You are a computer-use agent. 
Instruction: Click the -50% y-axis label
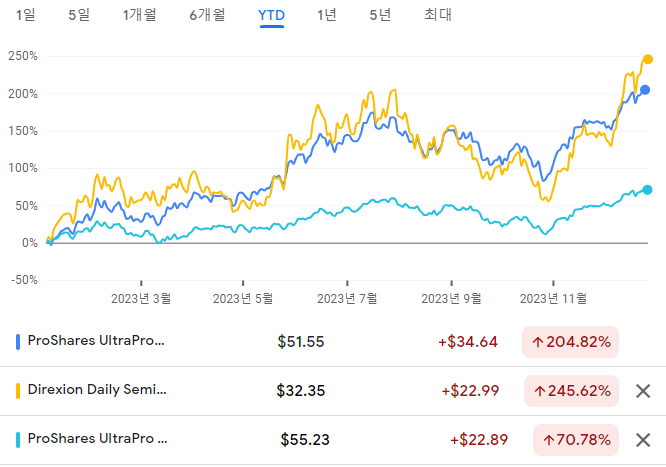24,280
